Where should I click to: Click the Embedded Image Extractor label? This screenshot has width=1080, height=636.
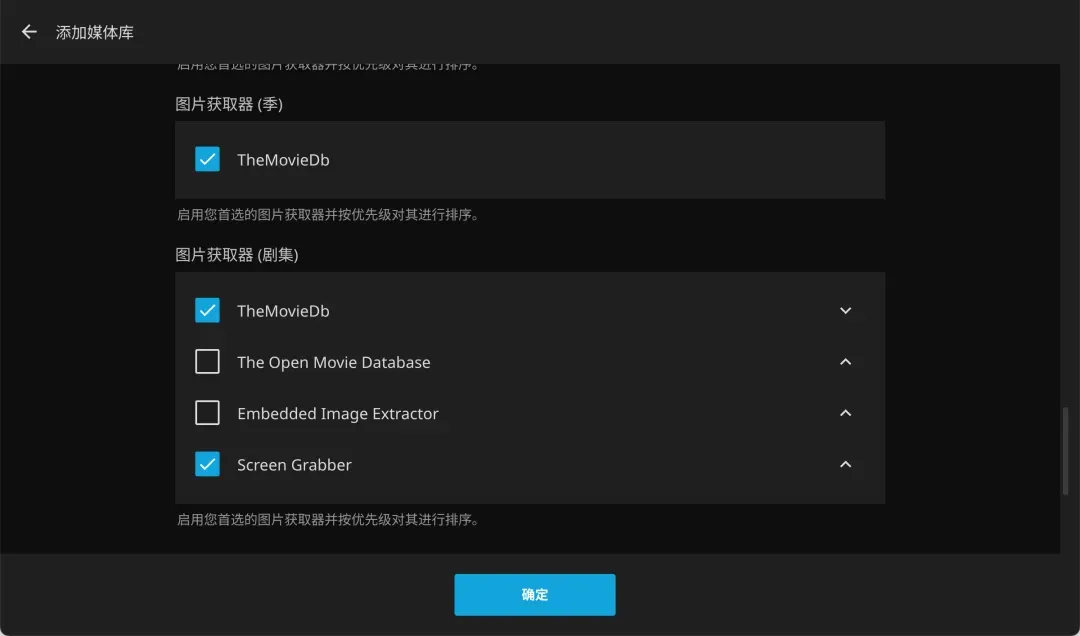click(338, 413)
